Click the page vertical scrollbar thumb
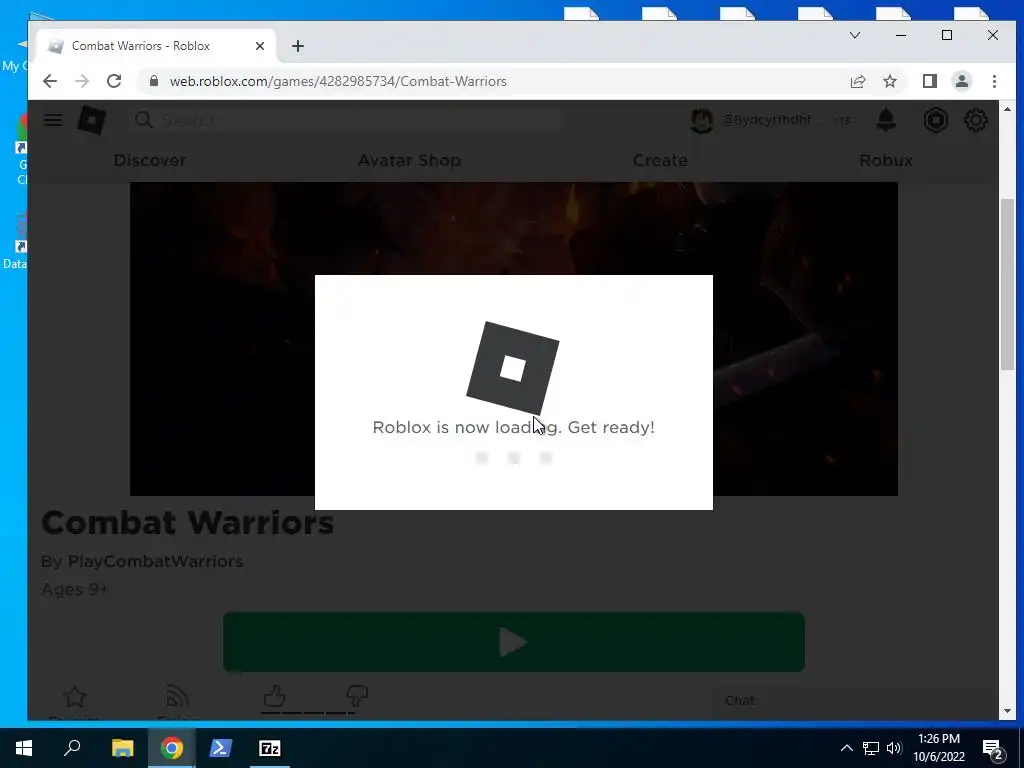The width and height of the screenshot is (1024, 768). pos(1006,284)
